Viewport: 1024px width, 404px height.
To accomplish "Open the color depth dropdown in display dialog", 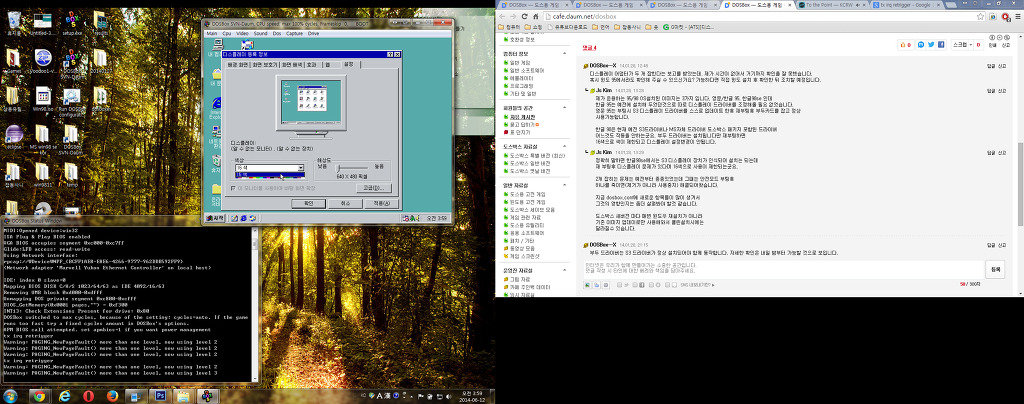I will [x=300, y=168].
